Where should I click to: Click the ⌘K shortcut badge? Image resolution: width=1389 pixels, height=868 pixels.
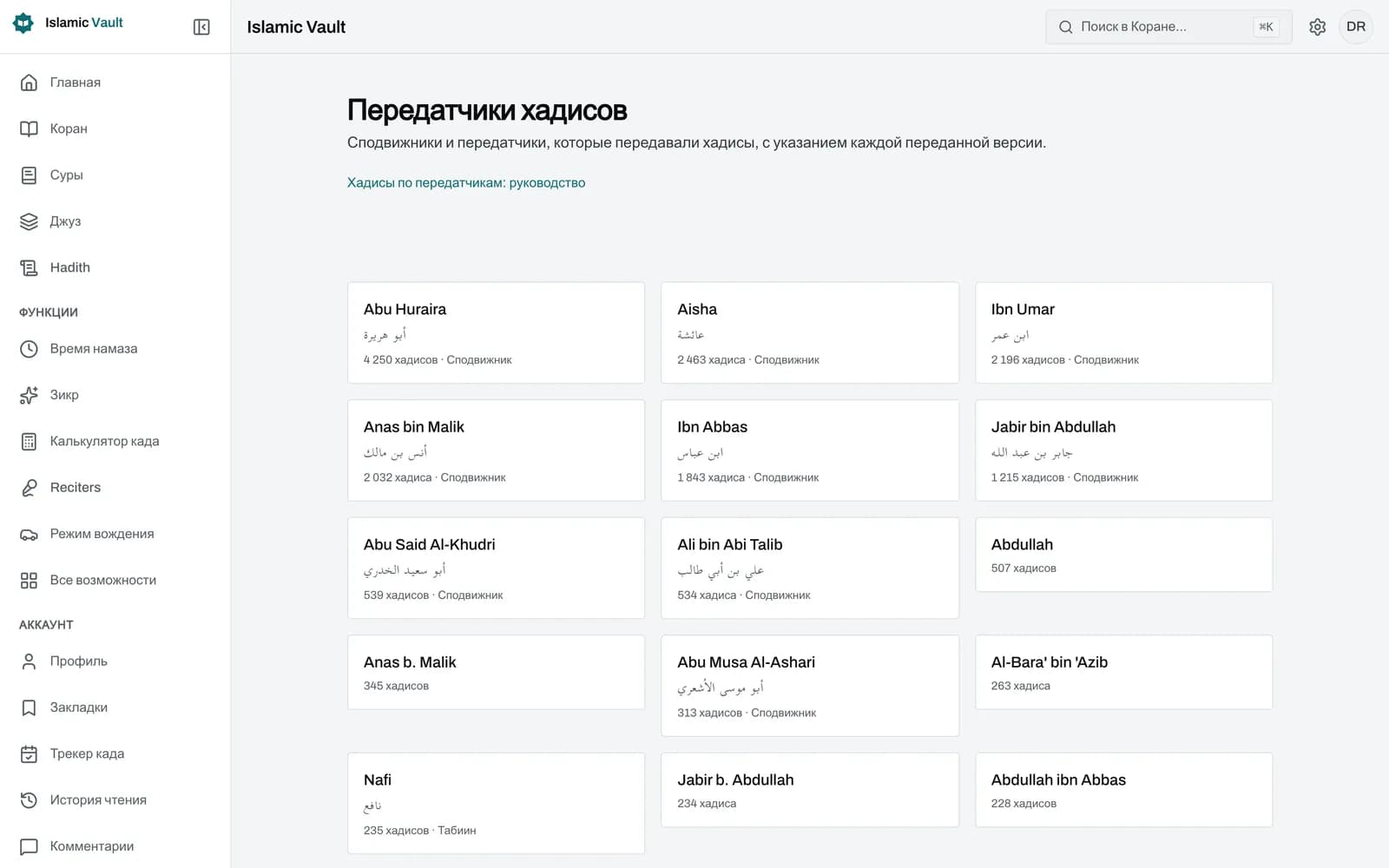point(1266,27)
